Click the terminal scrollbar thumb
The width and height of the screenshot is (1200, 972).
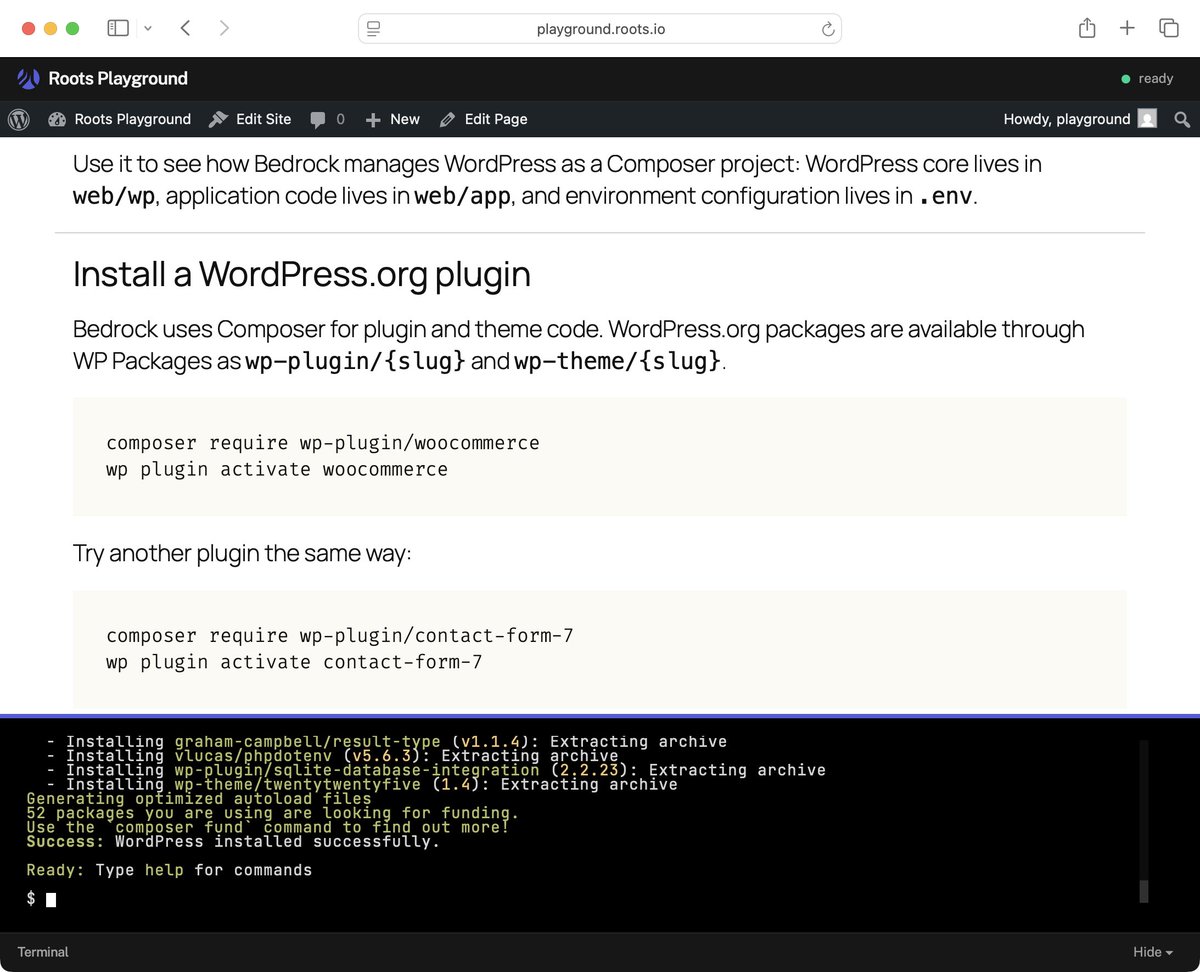click(x=1144, y=891)
